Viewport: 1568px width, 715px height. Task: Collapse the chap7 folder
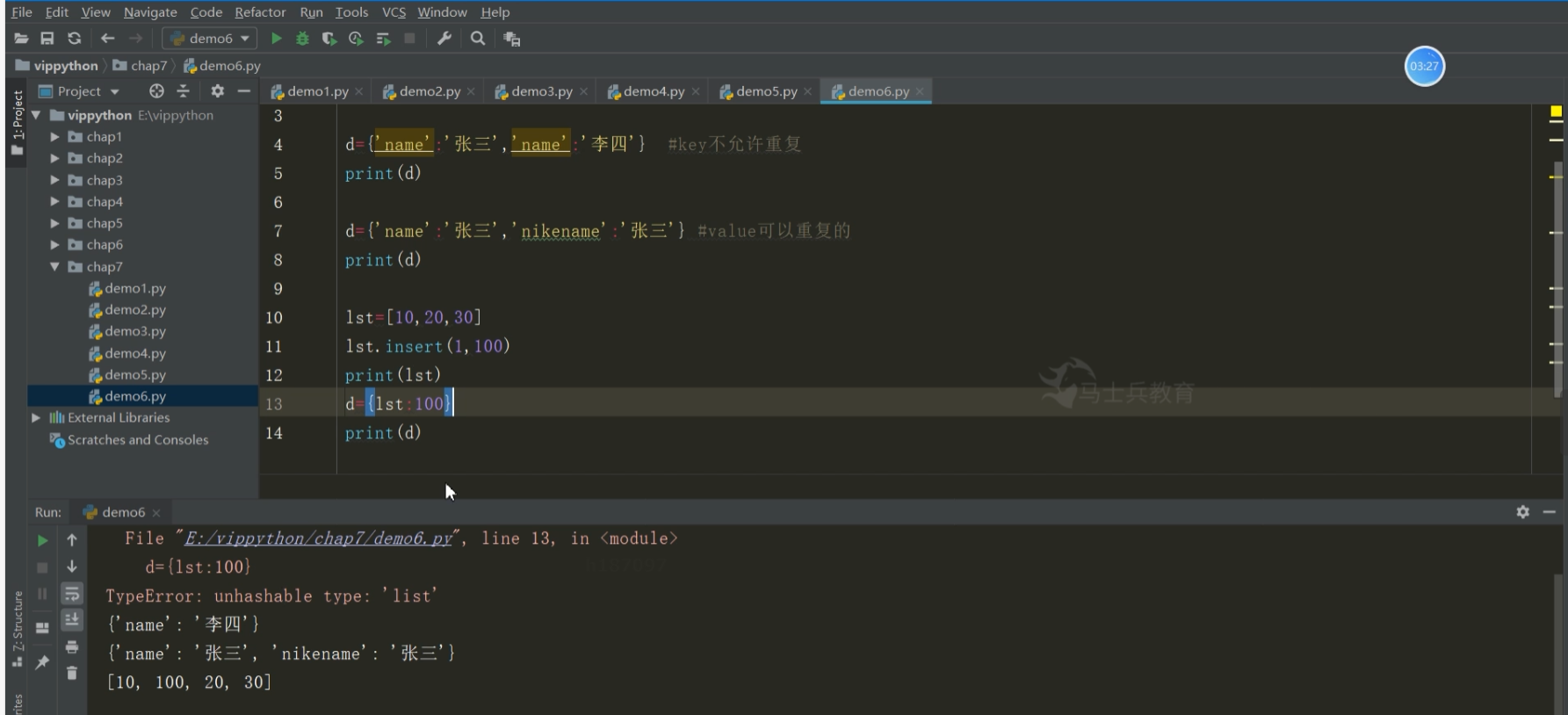pos(54,266)
